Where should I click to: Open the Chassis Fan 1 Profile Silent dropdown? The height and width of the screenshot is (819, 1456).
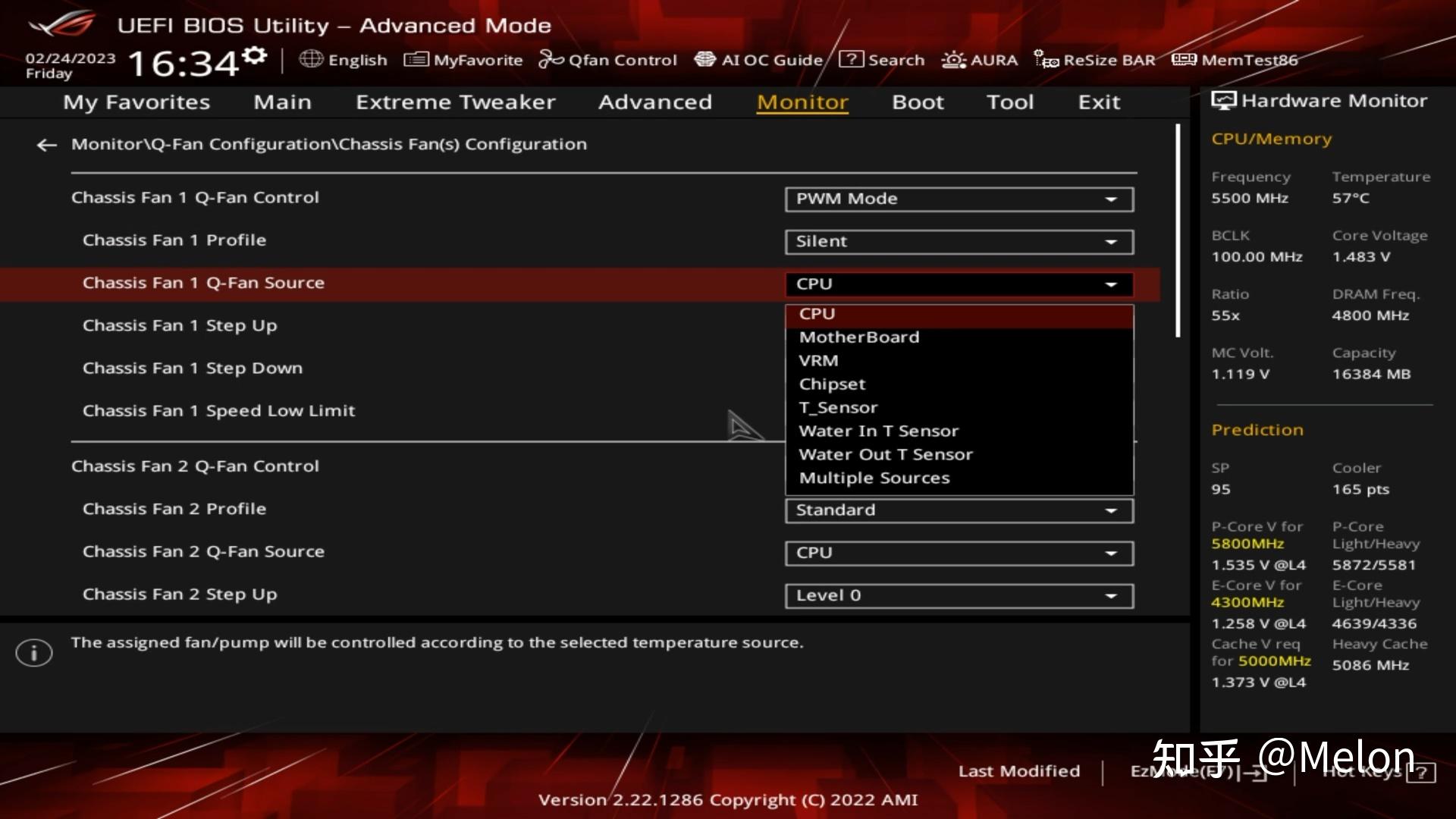(959, 242)
